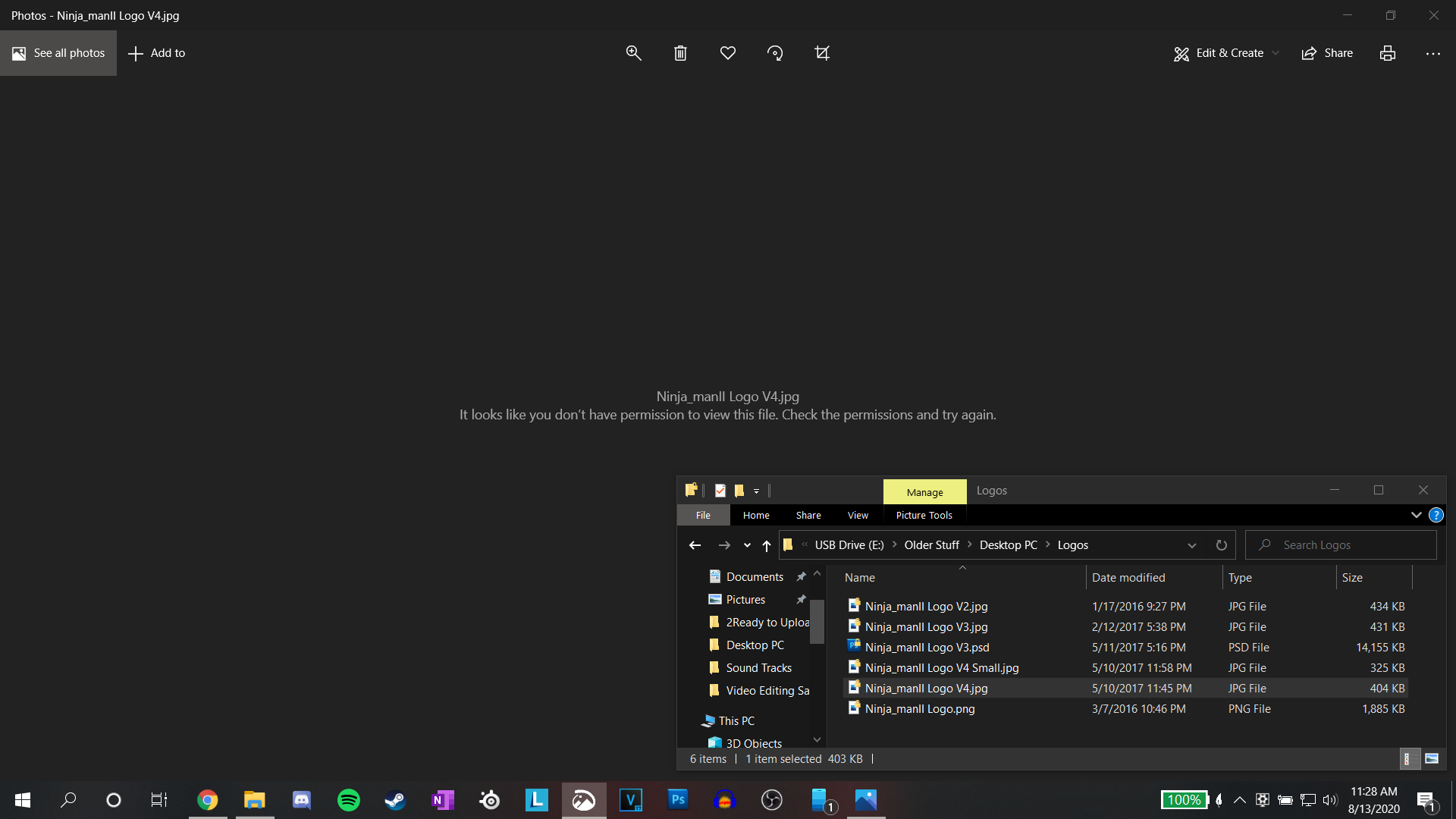1456x819 pixels.
Task: Refresh the Logos folder
Action: coord(1221,545)
